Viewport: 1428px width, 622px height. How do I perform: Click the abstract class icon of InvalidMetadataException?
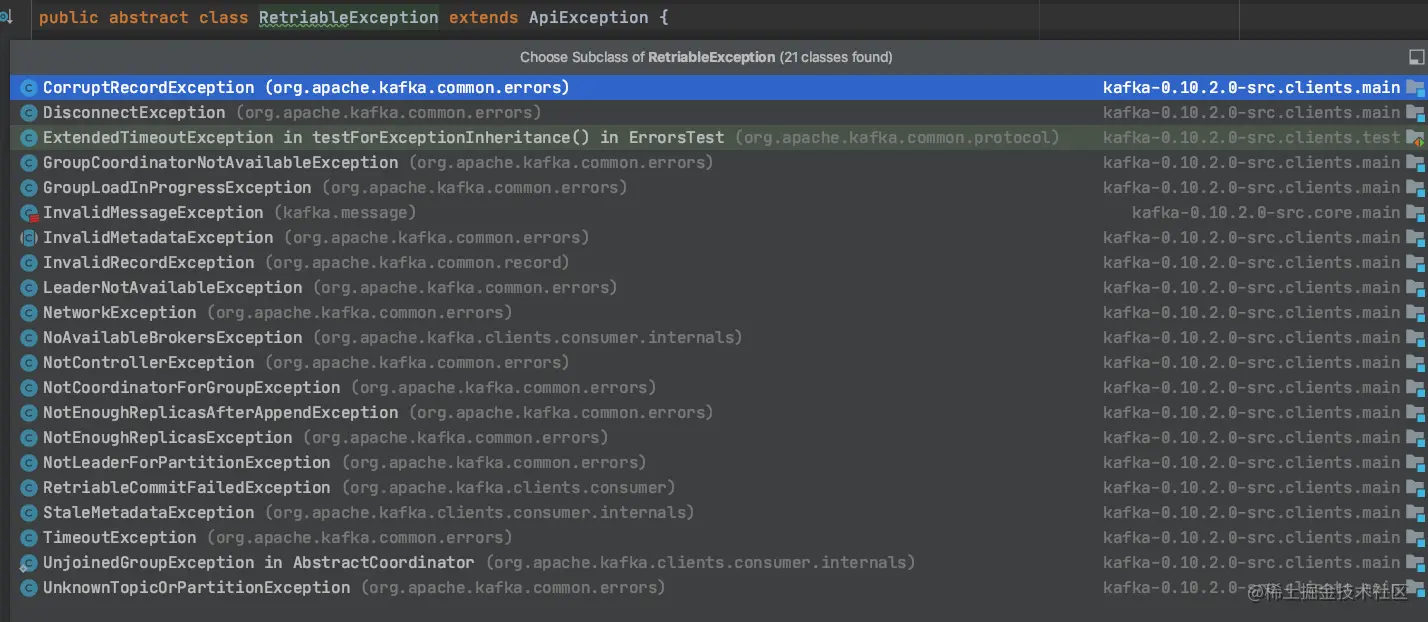click(x=28, y=238)
